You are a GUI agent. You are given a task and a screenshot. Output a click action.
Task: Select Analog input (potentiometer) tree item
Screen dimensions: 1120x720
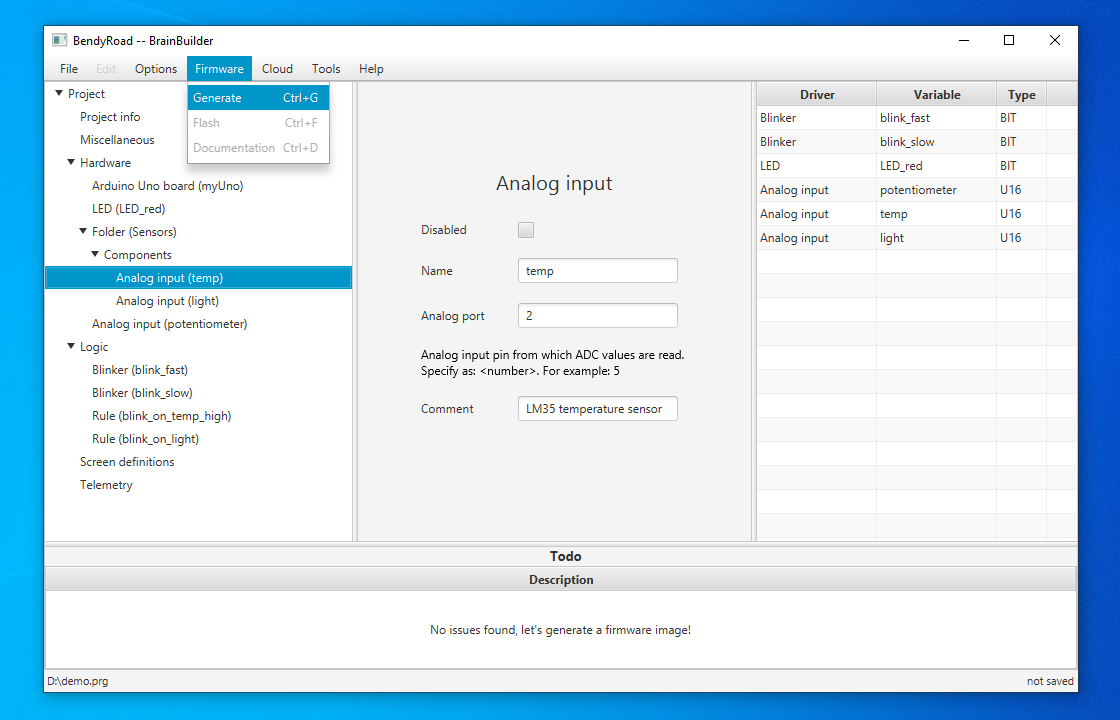[x=169, y=324]
